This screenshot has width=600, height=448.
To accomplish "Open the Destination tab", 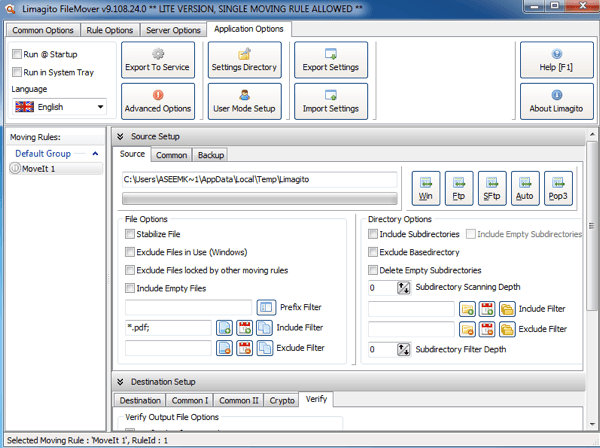I will 140,400.
